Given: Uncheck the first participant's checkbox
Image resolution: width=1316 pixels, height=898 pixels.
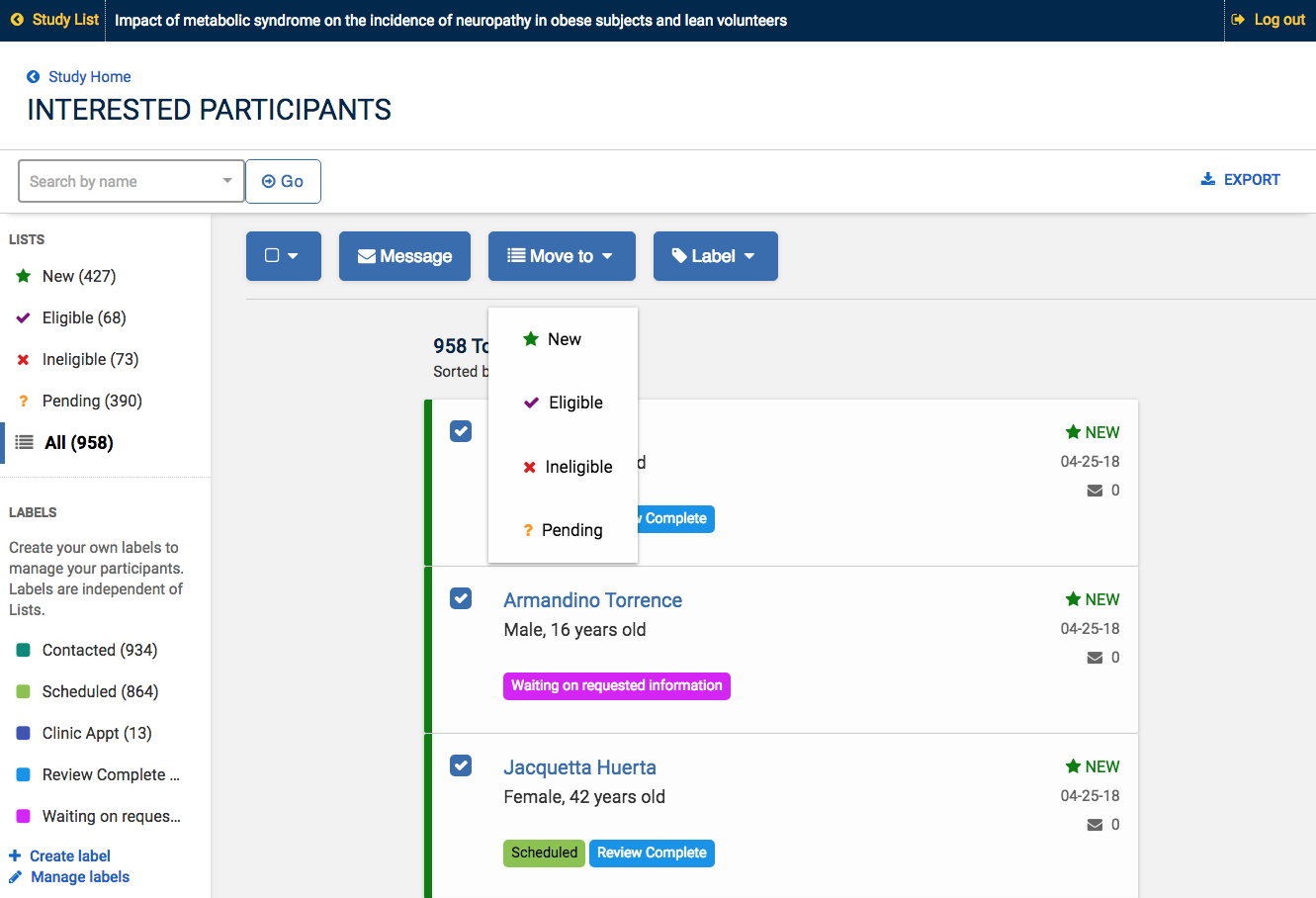Looking at the screenshot, I should (x=461, y=431).
